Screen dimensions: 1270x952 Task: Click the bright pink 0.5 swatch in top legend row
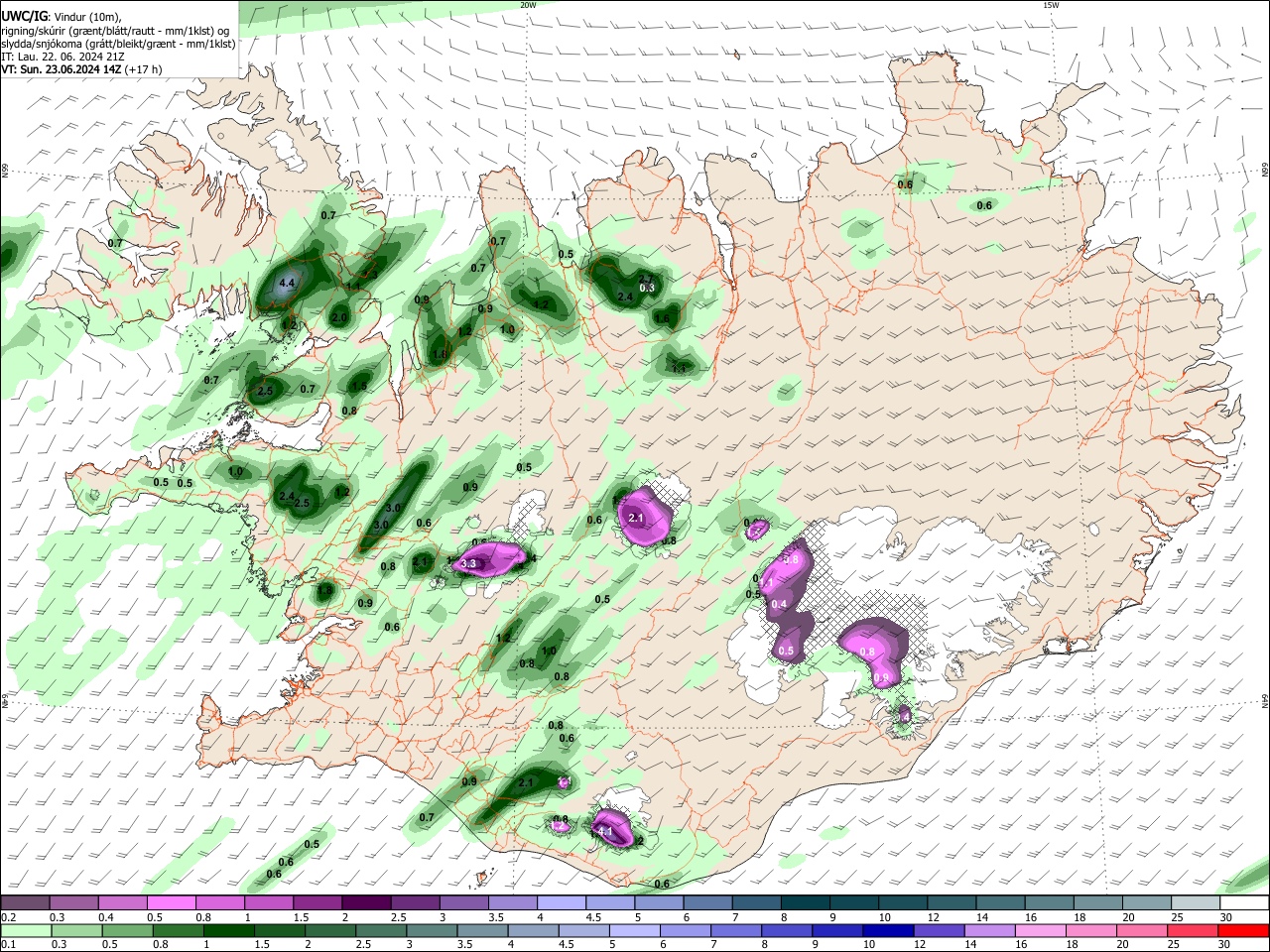[171, 903]
